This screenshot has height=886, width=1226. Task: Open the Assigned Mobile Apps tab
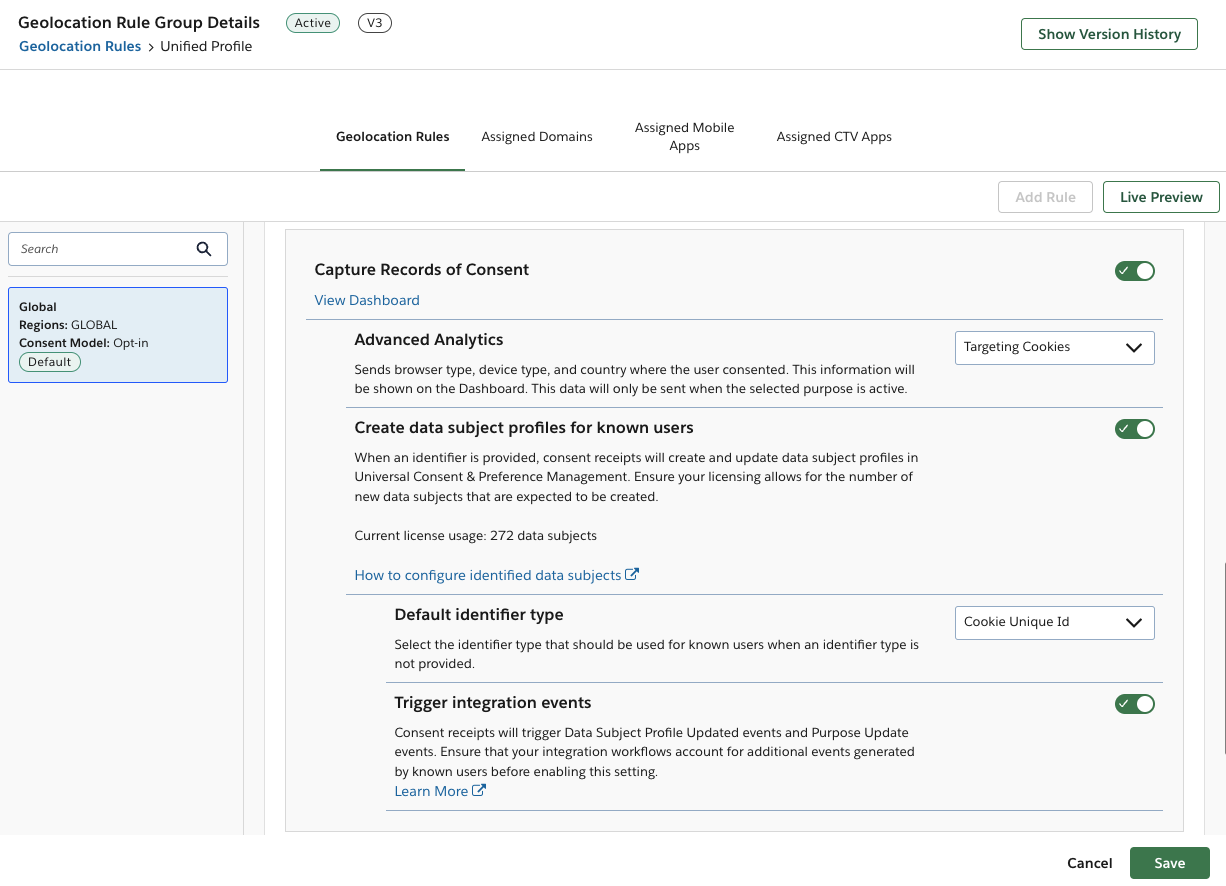coord(684,136)
